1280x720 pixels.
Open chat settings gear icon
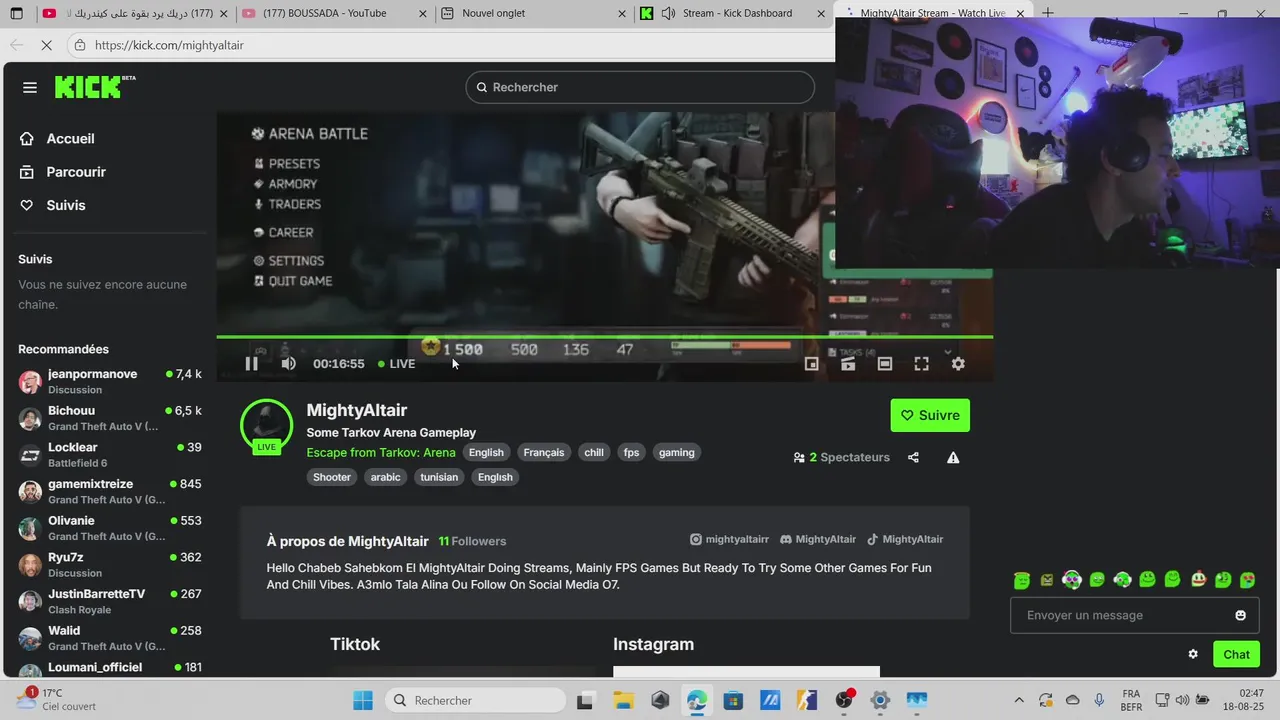[1193, 654]
